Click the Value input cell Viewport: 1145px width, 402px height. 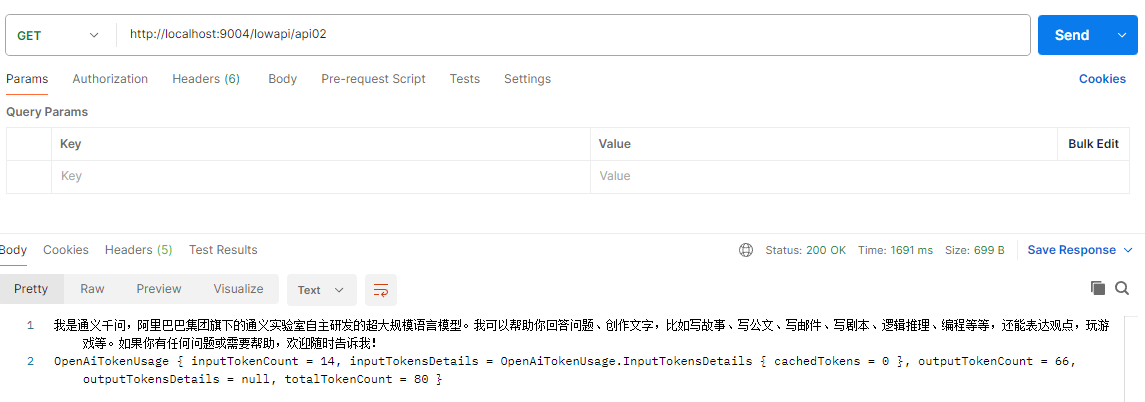(x=859, y=177)
